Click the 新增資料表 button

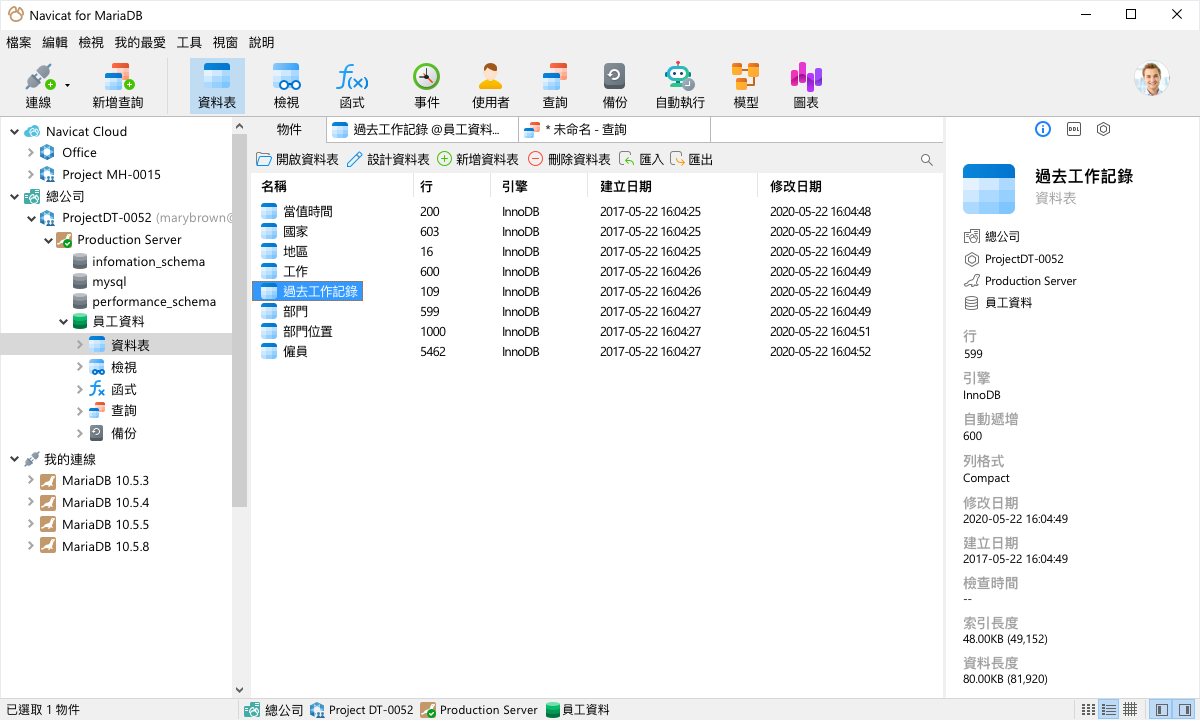pyautogui.click(x=478, y=160)
